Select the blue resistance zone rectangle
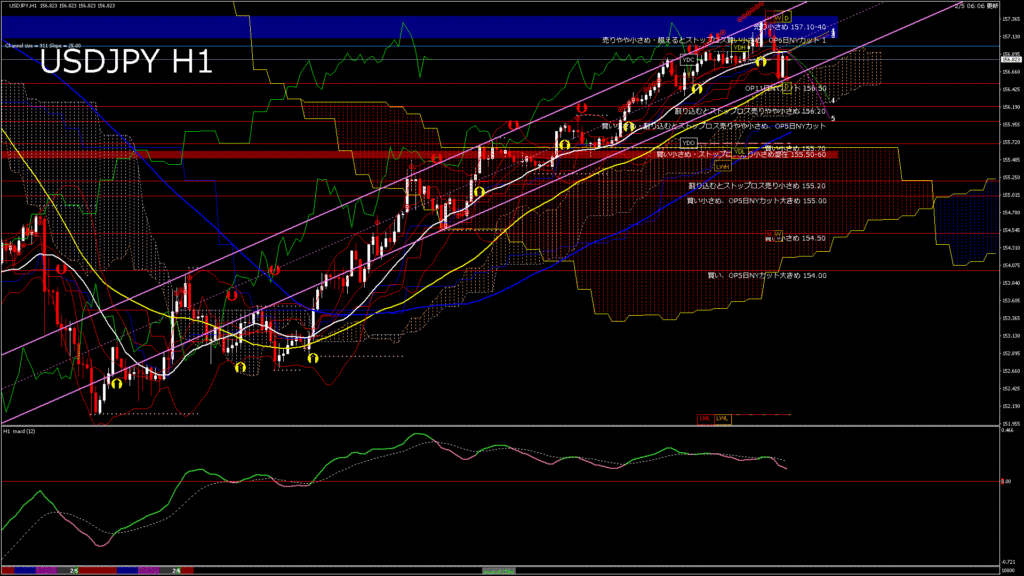This screenshot has height=576, width=1024. [x=400, y=27]
